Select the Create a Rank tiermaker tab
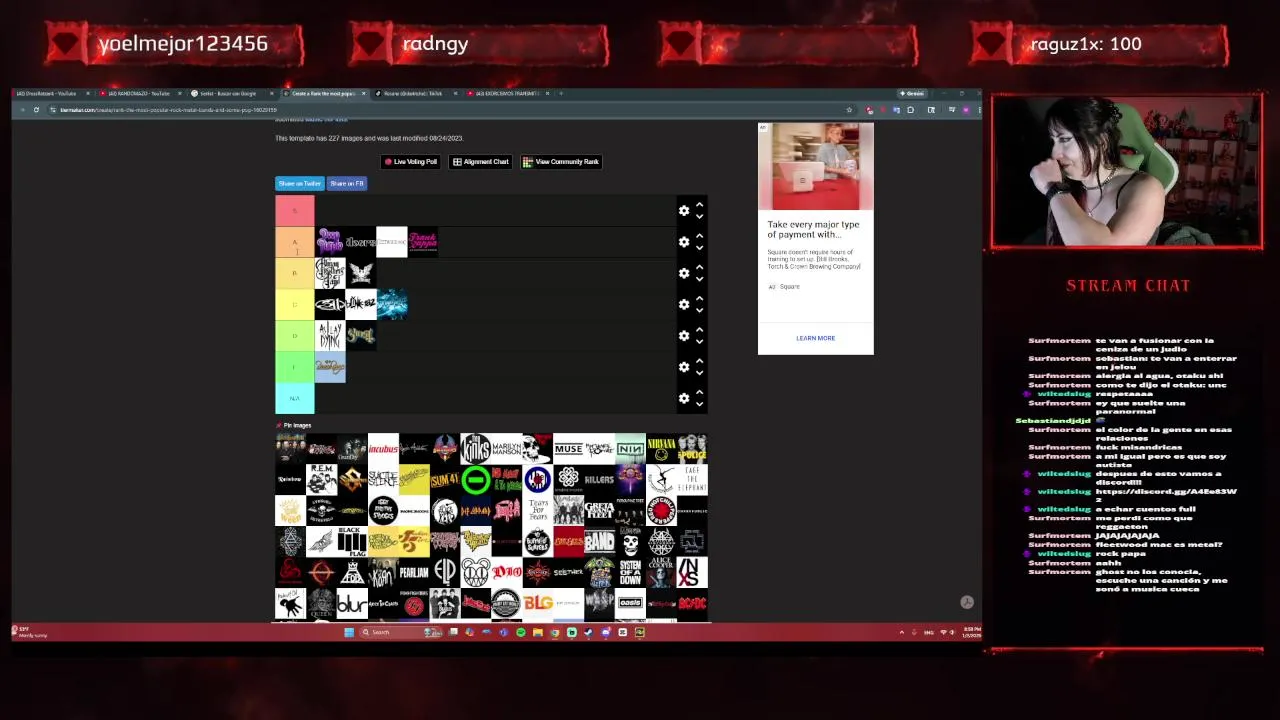The height and width of the screenshot is (720, 1280). 324,93
